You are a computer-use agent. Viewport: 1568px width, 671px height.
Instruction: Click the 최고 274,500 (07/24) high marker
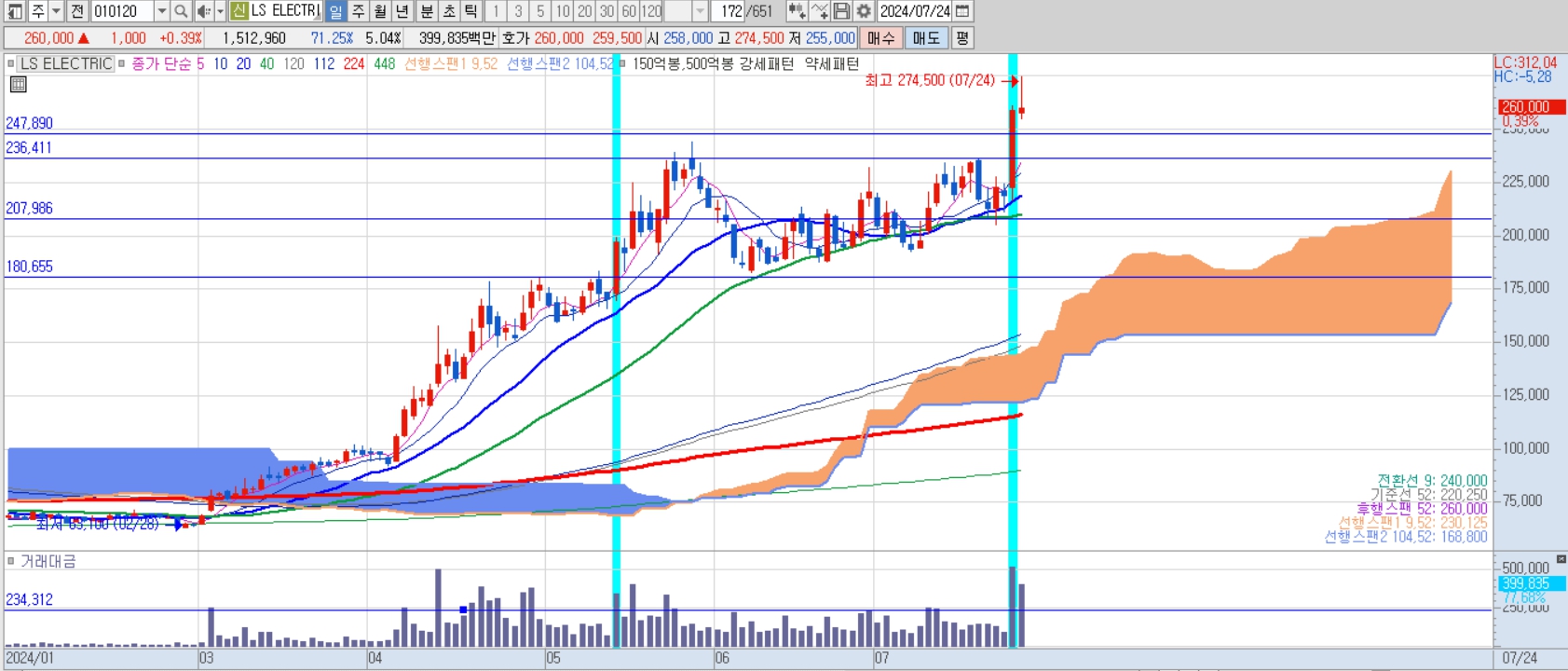click(x=930, y=80)
